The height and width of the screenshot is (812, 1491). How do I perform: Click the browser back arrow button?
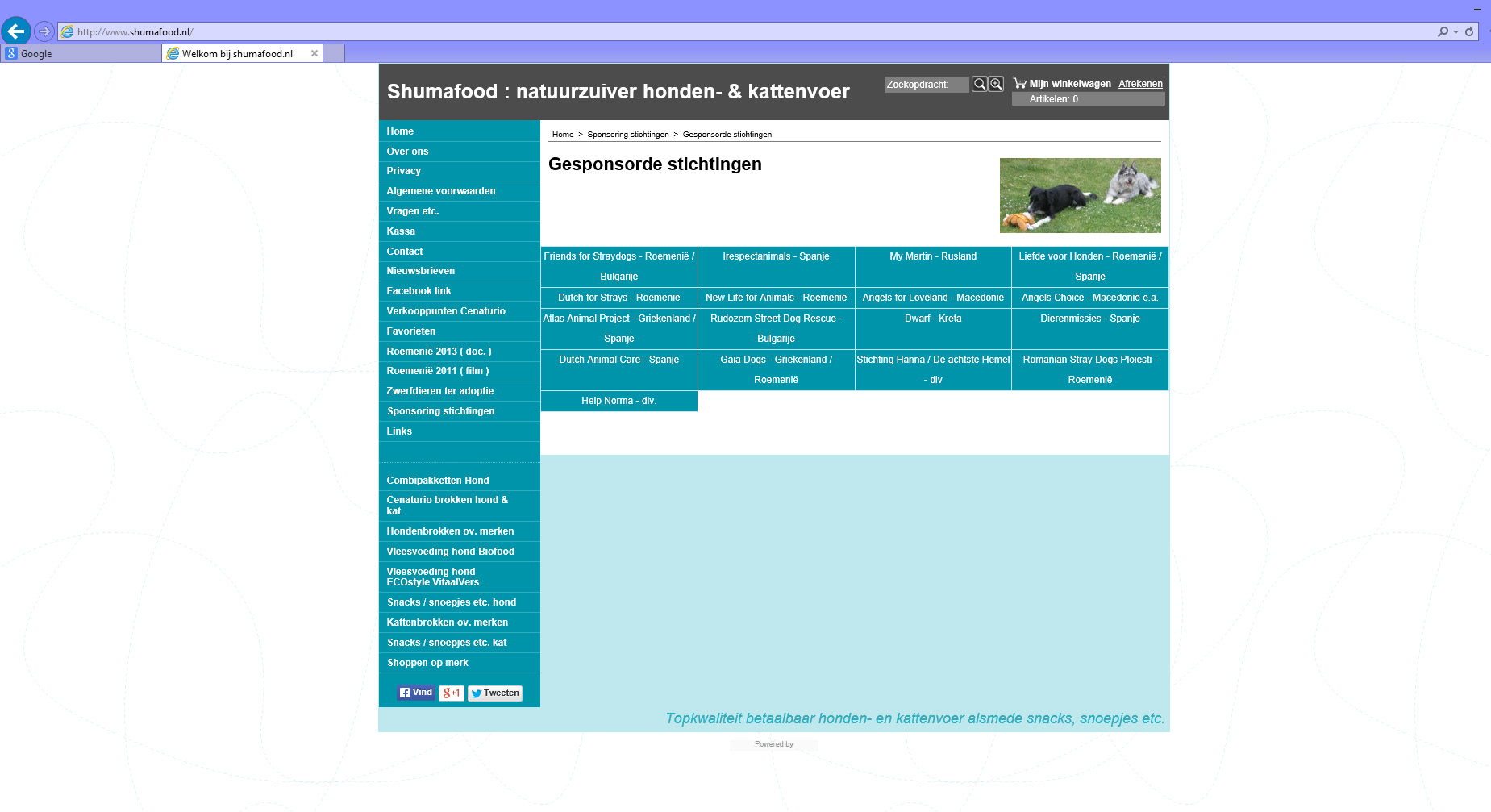point(16,31)
